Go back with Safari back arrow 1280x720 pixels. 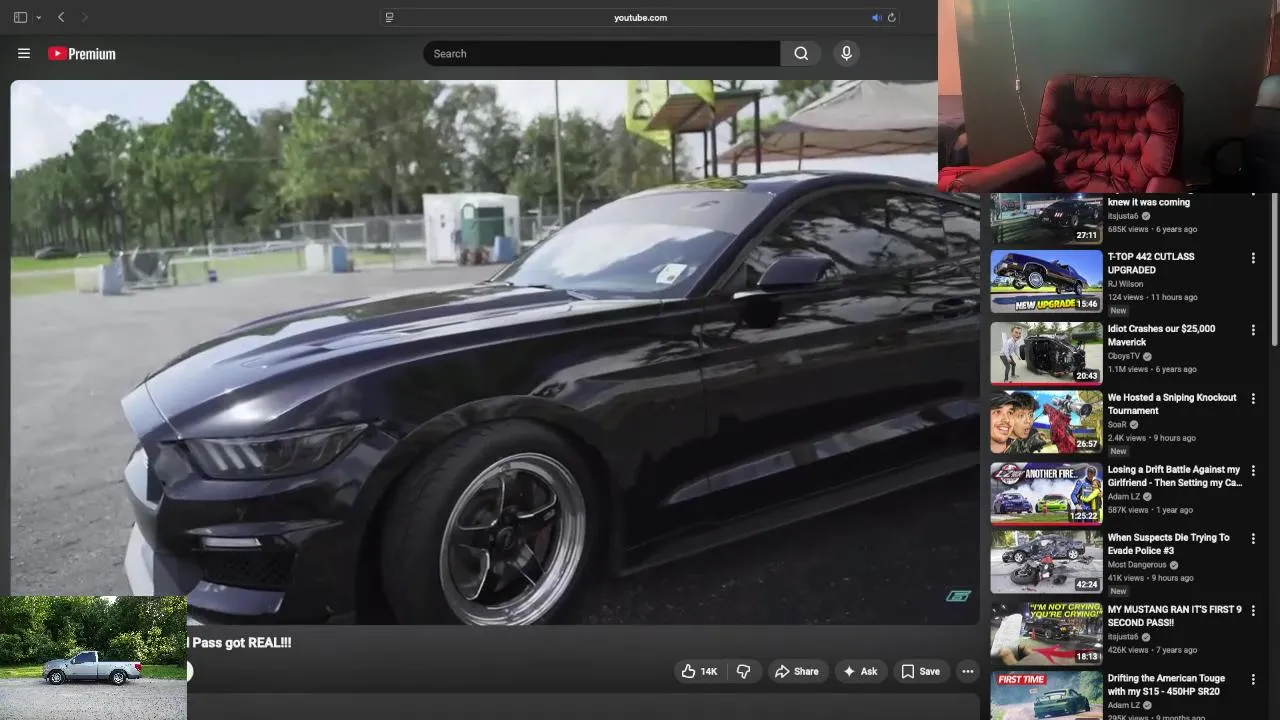coord(61,17)
